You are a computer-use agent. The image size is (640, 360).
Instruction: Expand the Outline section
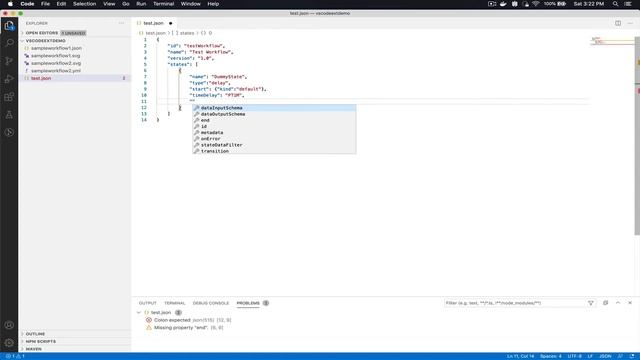click(x=36, y=334)
